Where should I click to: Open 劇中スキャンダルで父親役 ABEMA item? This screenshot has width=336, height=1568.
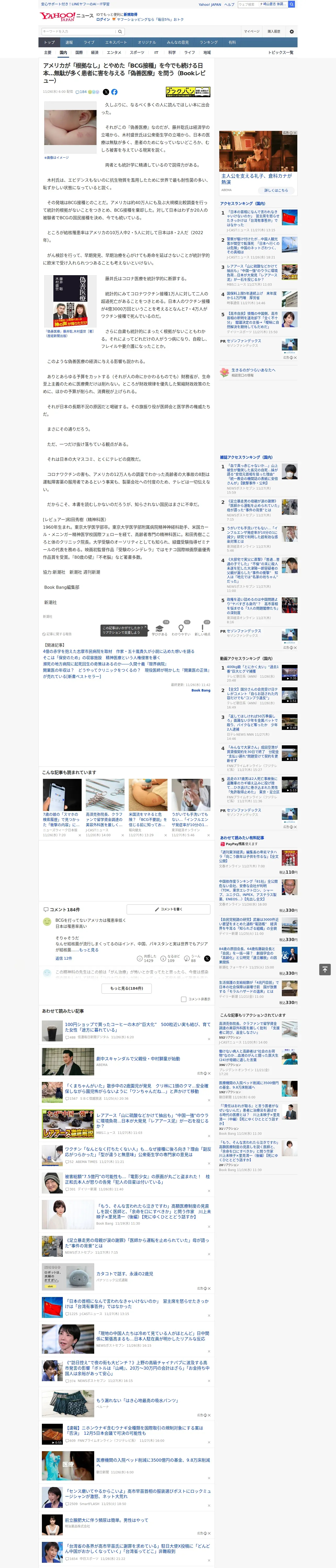point(138,1058)
